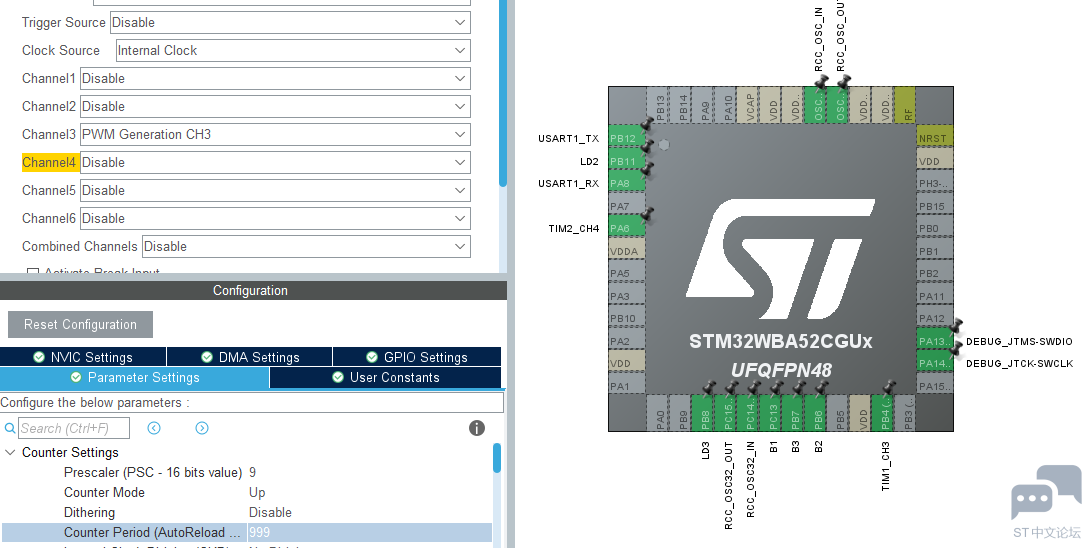The height and width of the screenshot is (548, 1090).
Task: Open the Channel1 dropdown
Action: point(275,78)
